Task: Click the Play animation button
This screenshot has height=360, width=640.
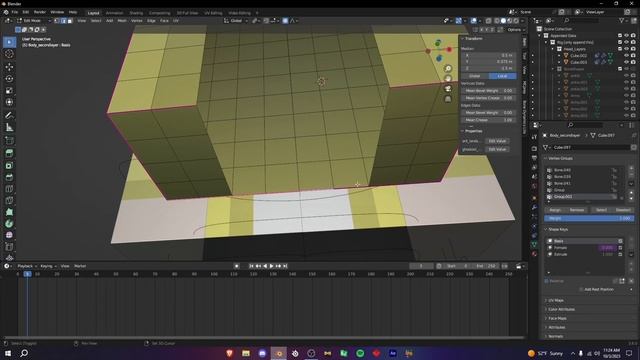Action: tap(271, 266)
